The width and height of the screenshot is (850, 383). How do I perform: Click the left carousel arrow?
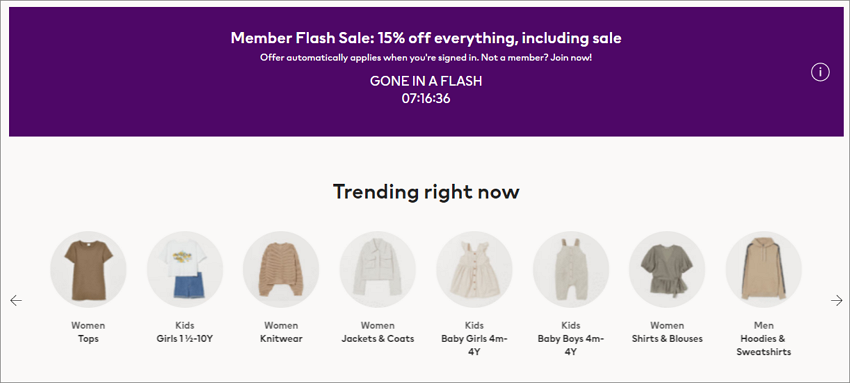[16, 300]
